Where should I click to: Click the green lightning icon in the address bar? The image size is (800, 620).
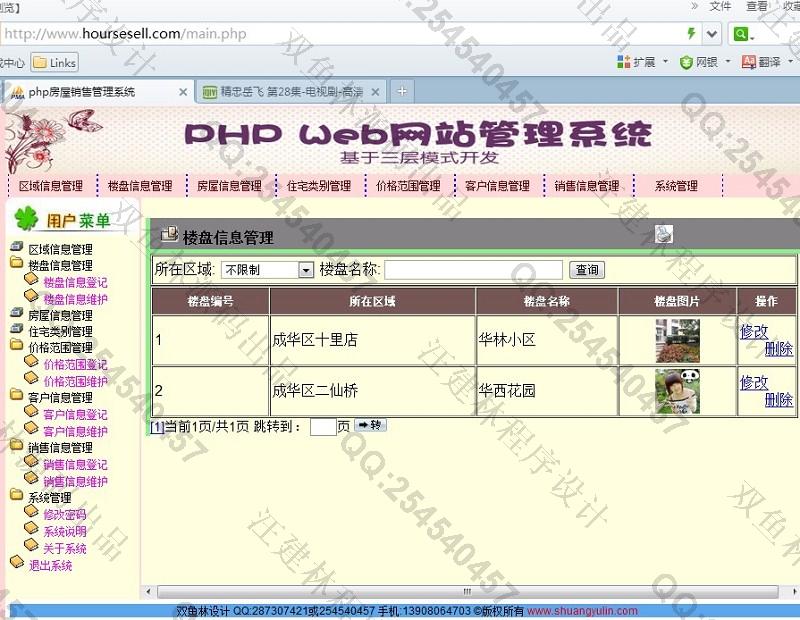pos(691,34)
